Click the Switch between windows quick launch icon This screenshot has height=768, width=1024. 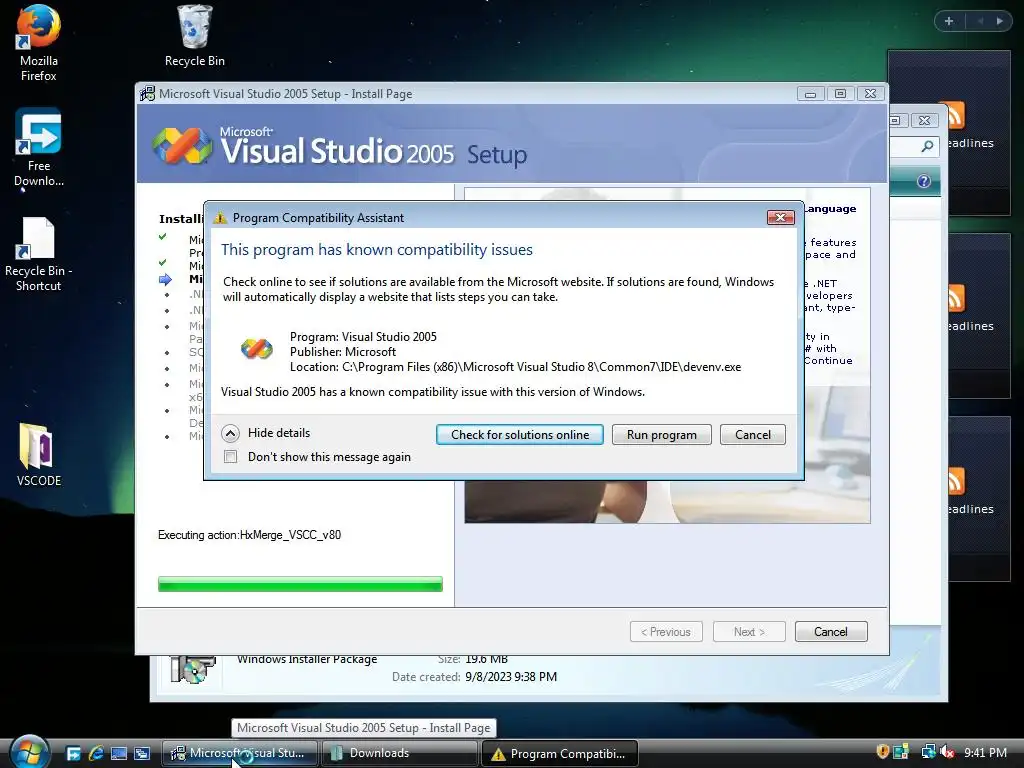coord(142,753)
